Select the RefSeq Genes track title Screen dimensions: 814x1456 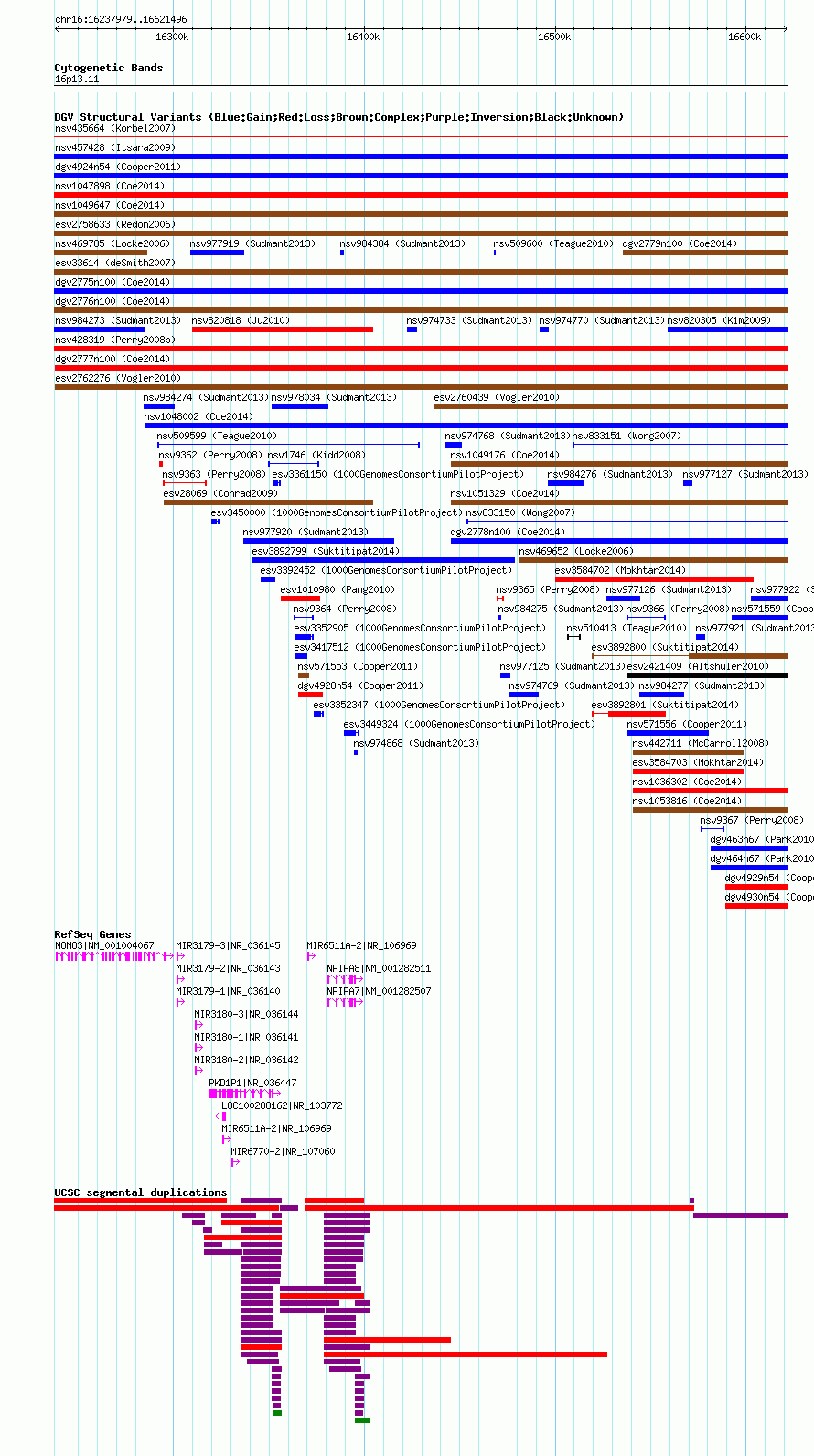(92, 934)
